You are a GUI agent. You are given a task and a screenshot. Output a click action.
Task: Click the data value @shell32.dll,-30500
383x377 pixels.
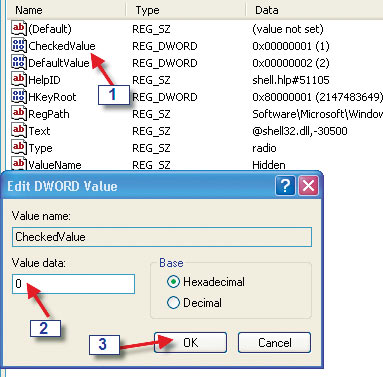(x=300, y=131)
